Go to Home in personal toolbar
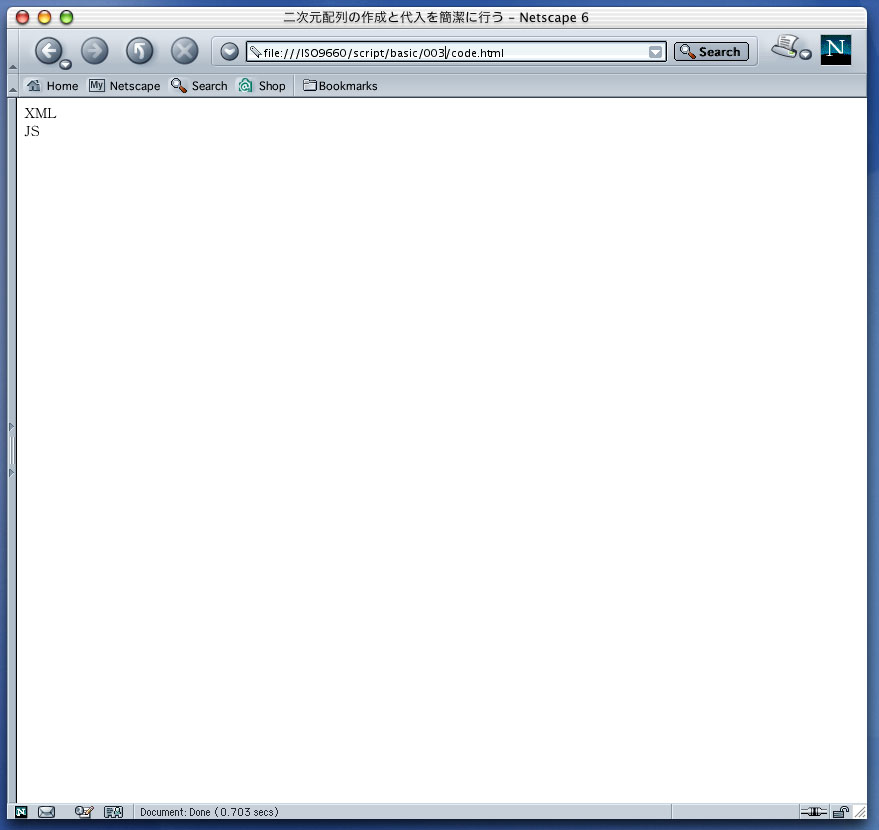This screenshot has width=879, height=830. pyautogui.click(x=53, y=86)
